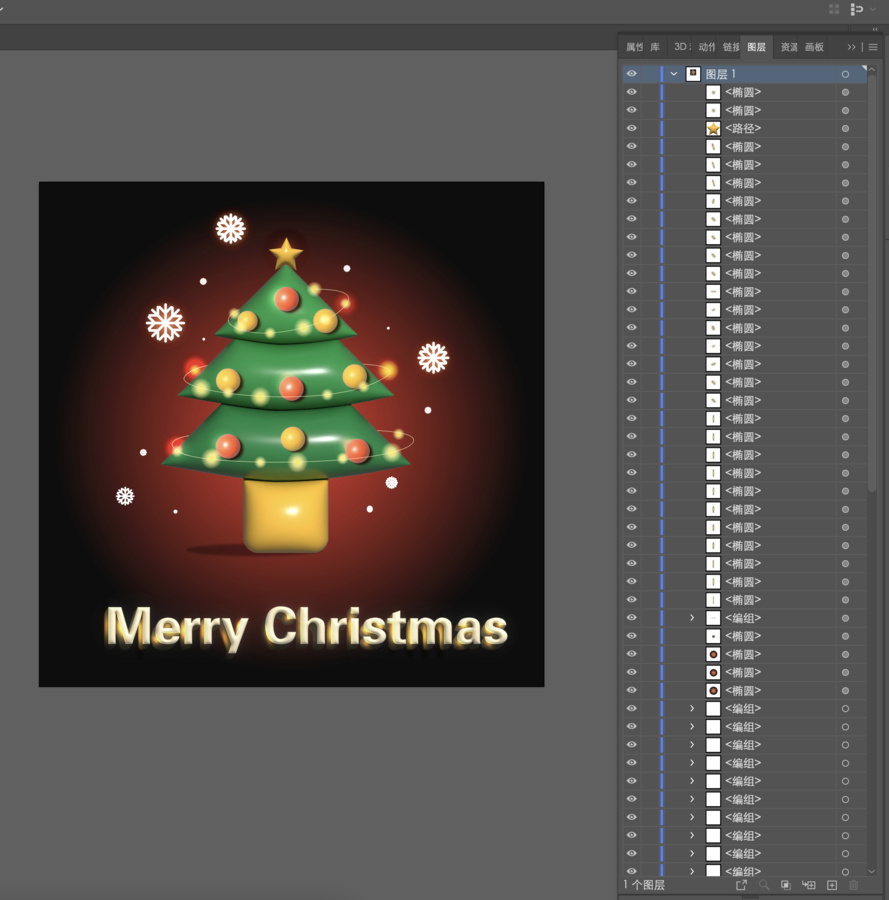The height and width of the screenshot is (900, 889).
Task: Click the arrange documents grid icon
Action: click(x=834, y=9)
